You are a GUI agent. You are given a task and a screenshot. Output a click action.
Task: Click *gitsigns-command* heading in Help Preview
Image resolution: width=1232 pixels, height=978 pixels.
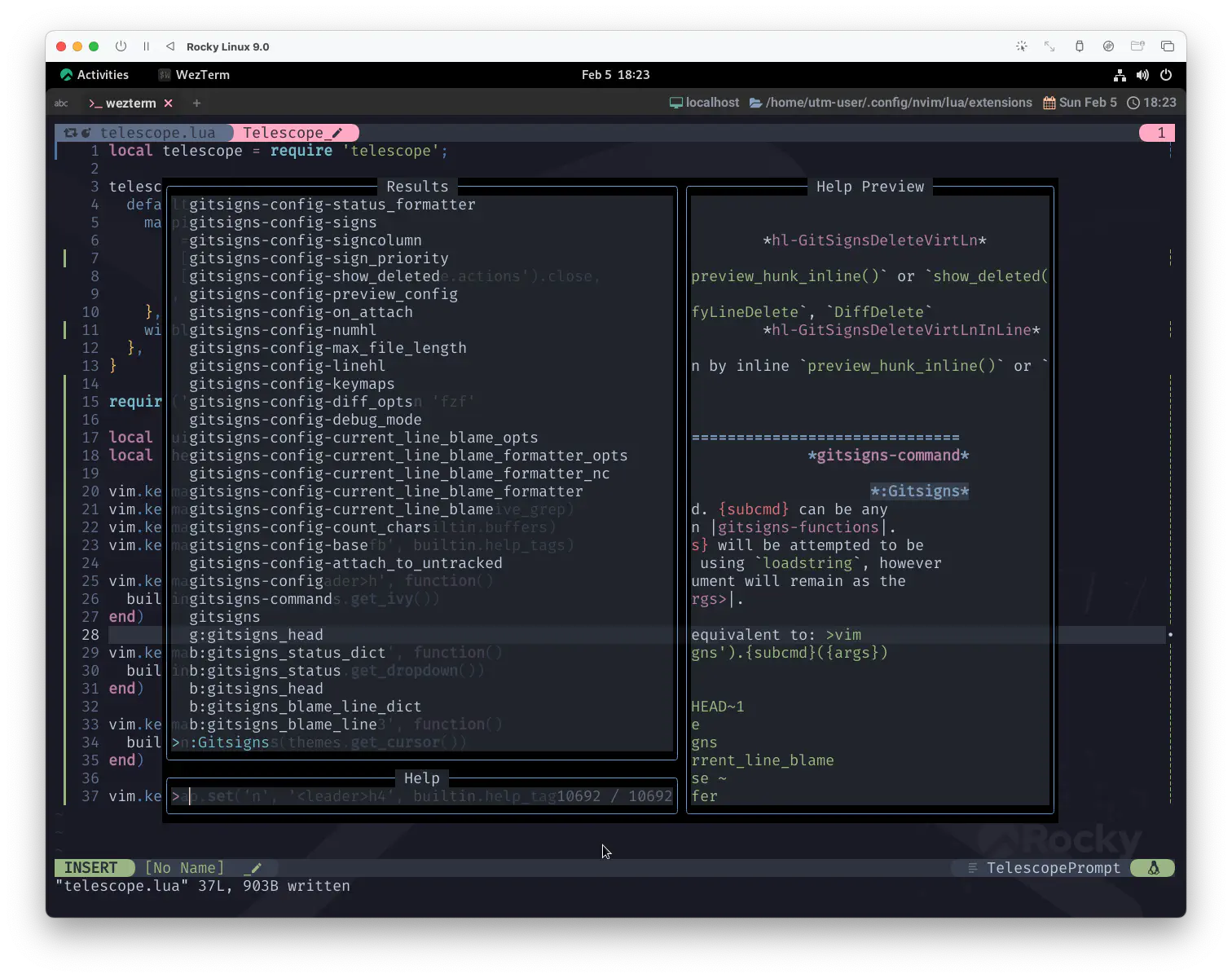(x=888, y=456)
